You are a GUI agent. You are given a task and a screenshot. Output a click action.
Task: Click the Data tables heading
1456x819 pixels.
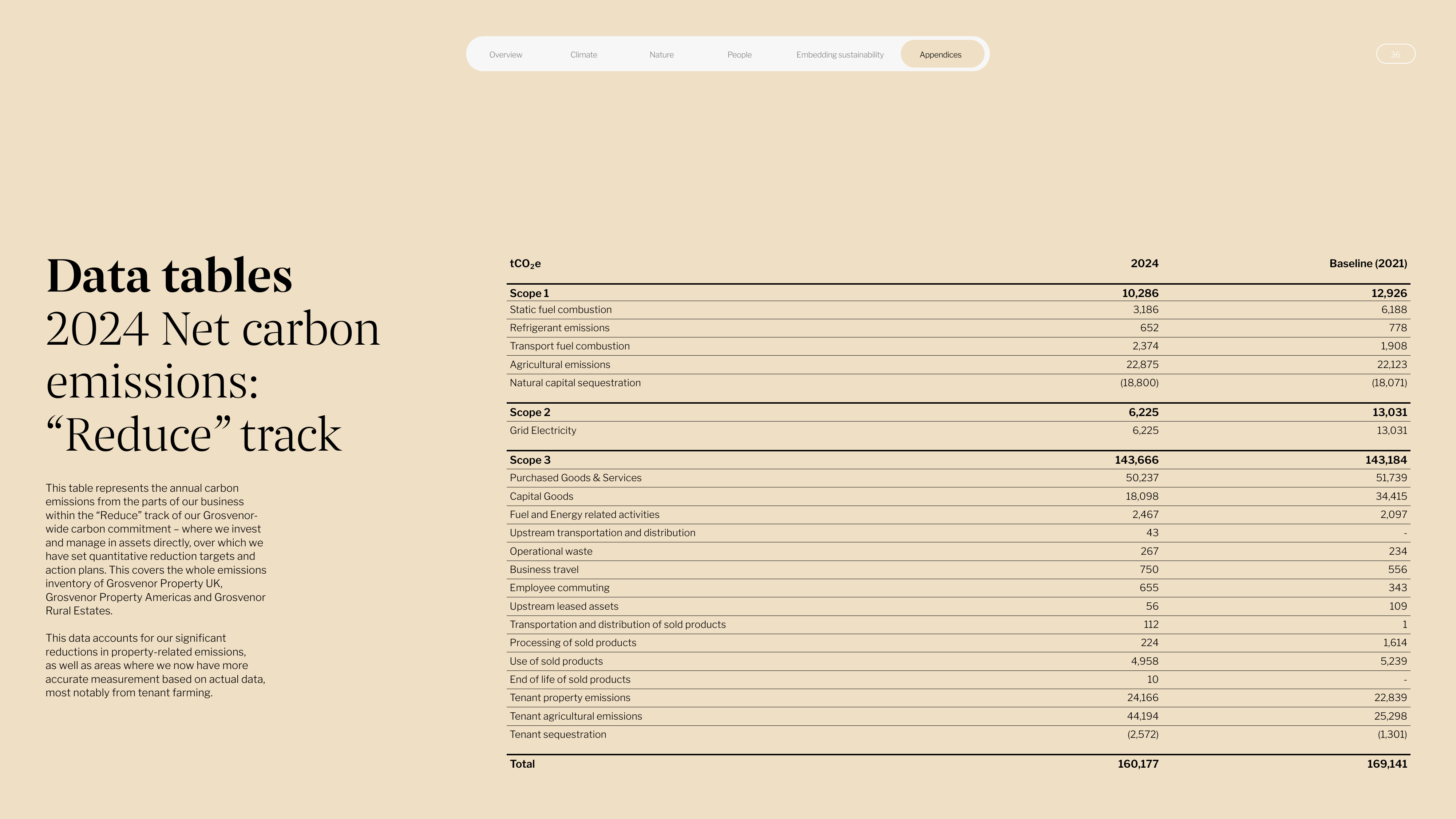pyautogui.click(x=169, y=276)
